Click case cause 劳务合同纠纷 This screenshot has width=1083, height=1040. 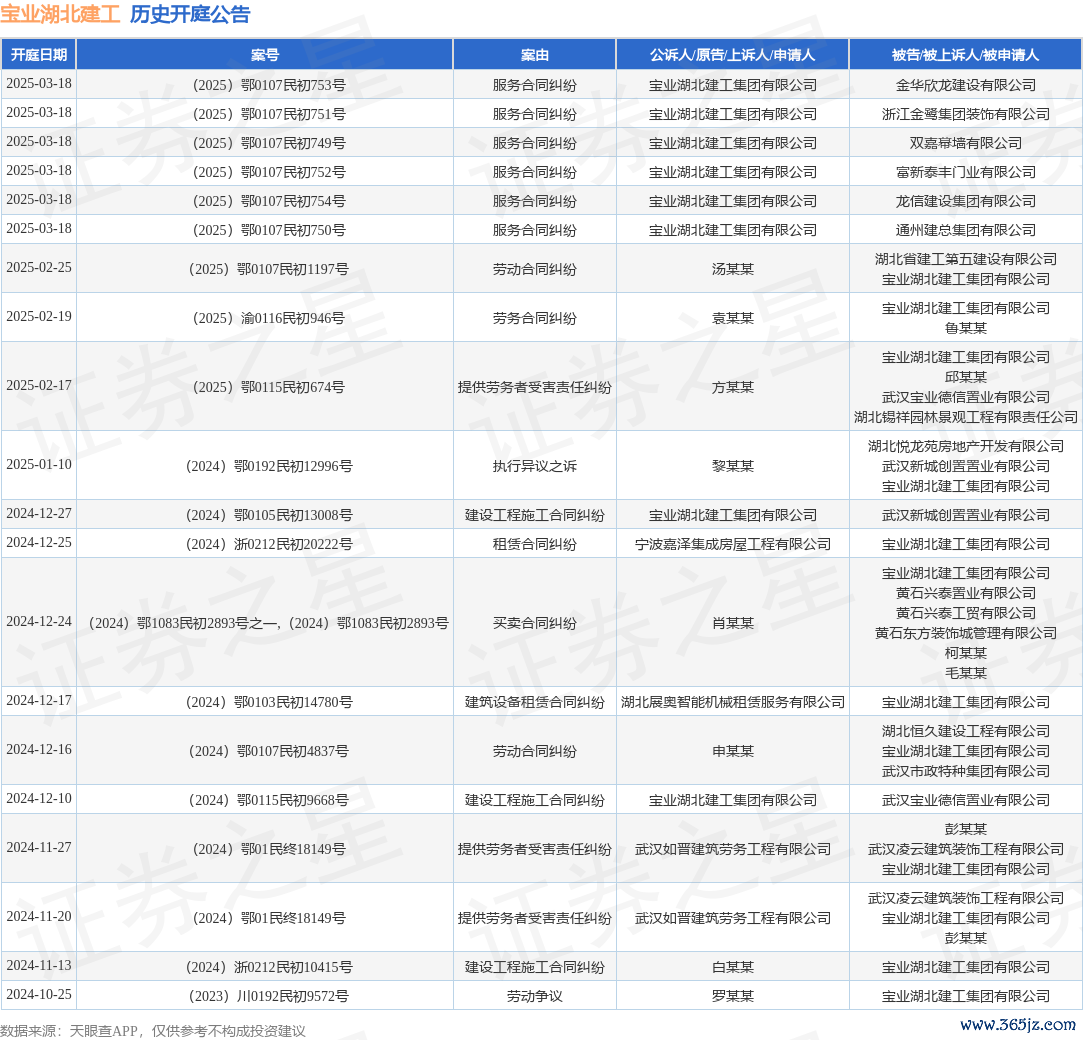tap(535, 318)
